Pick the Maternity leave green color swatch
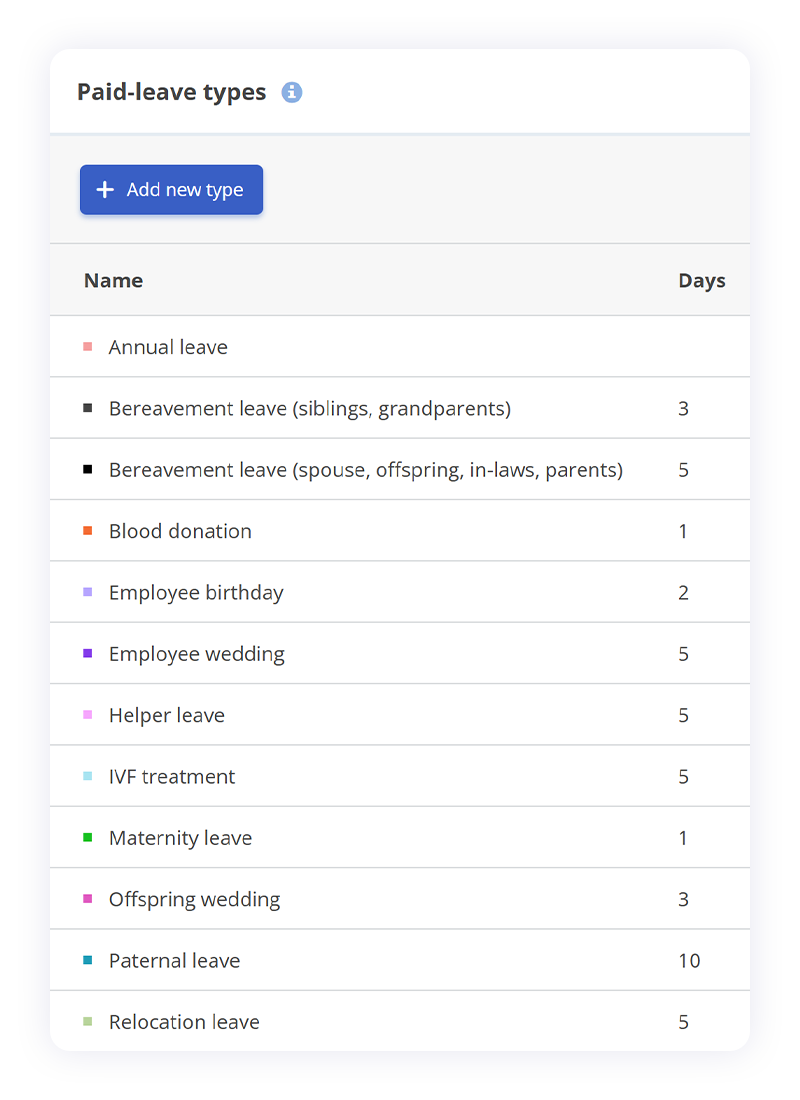This screenshot has height=1100, width=800. tap(88, 838)
